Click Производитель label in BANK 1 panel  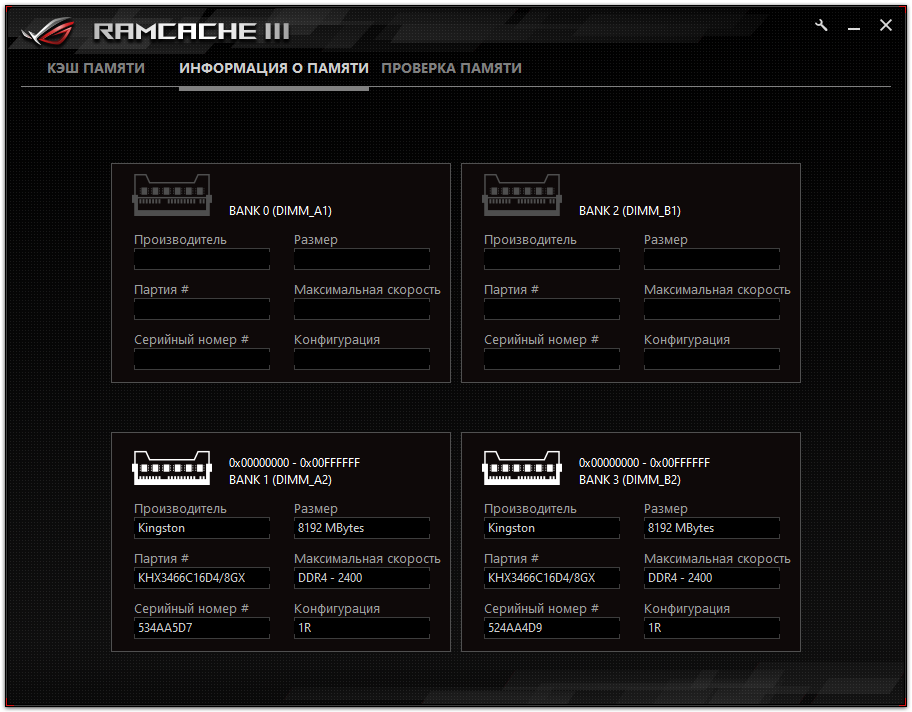180,508
